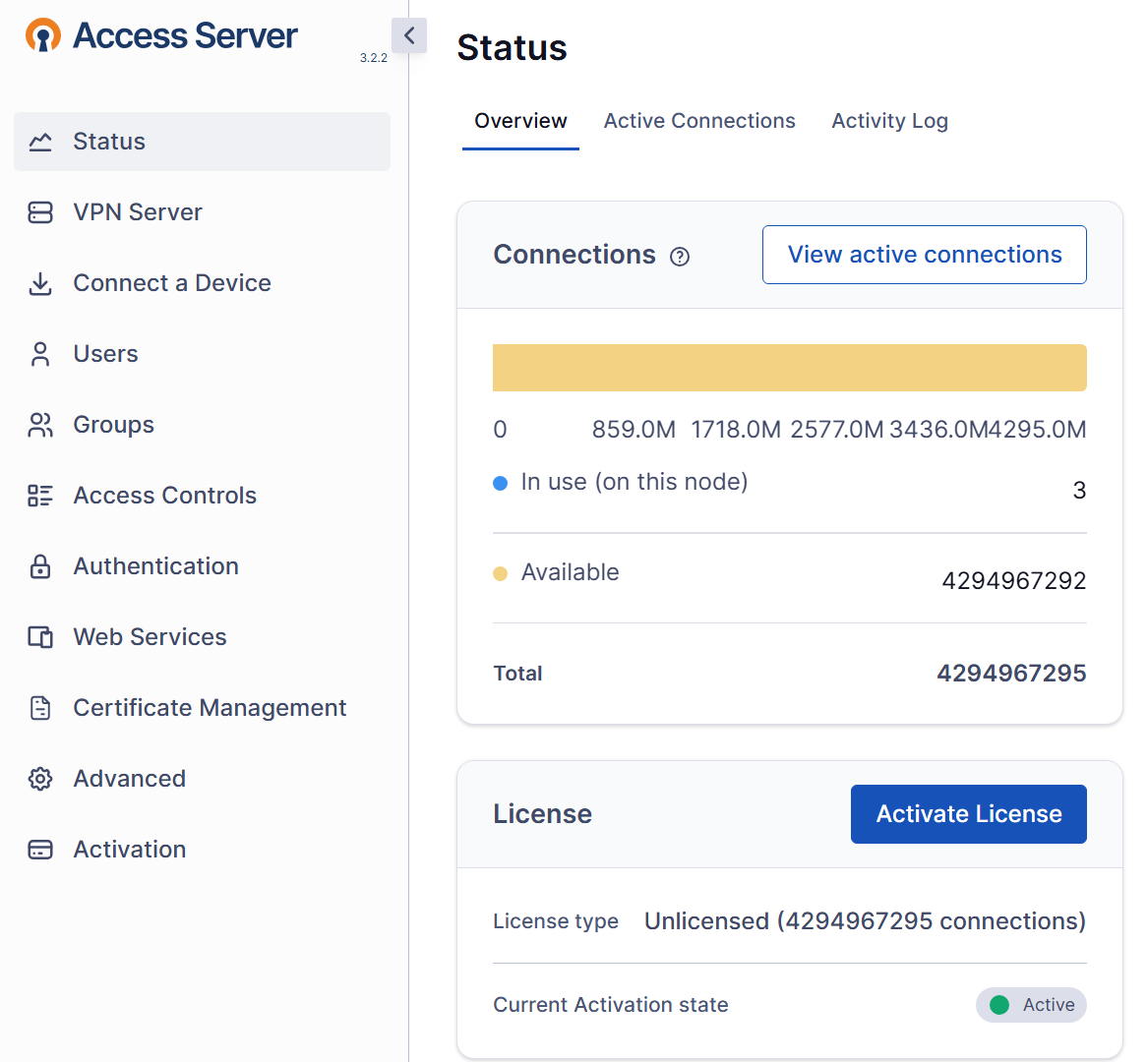The width and height of the screenshot is (1148, 1062).
Task: Click the Connections card heading
Action: click(x=574, y=255)
